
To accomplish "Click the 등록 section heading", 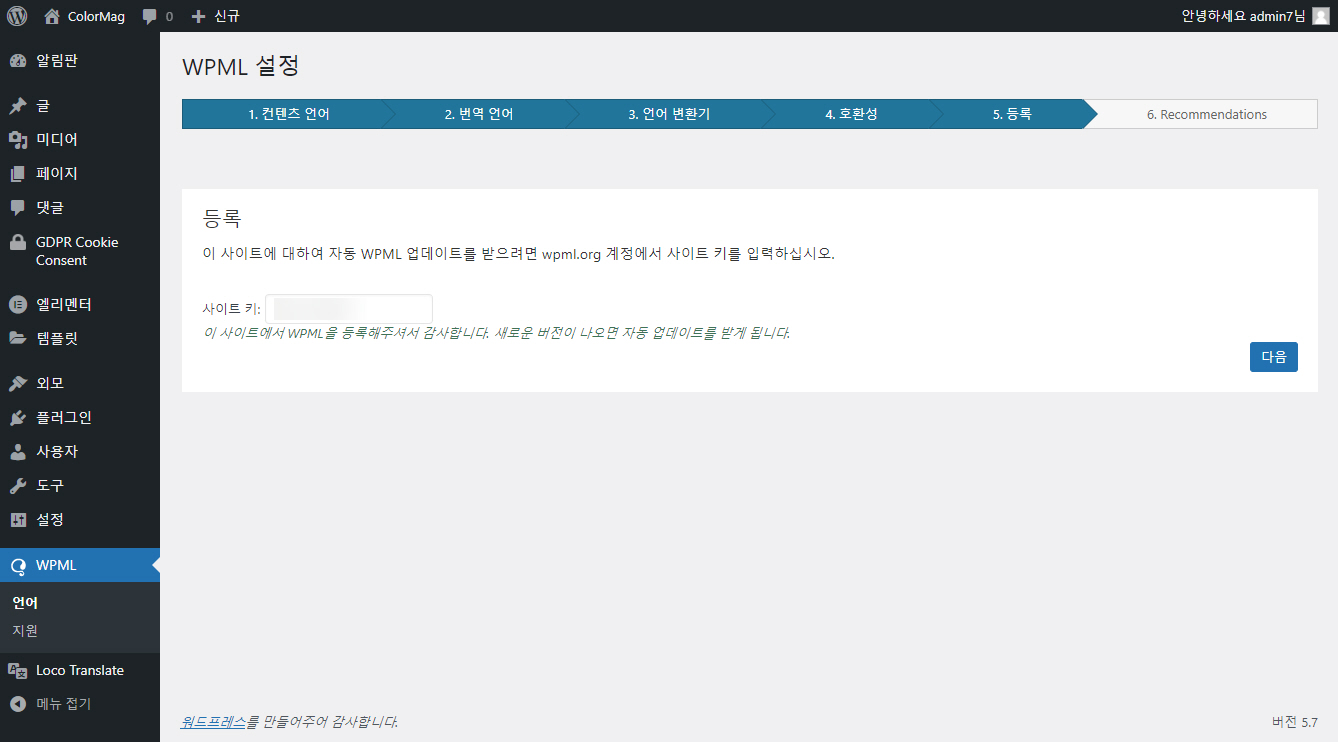I will [222, 218].
